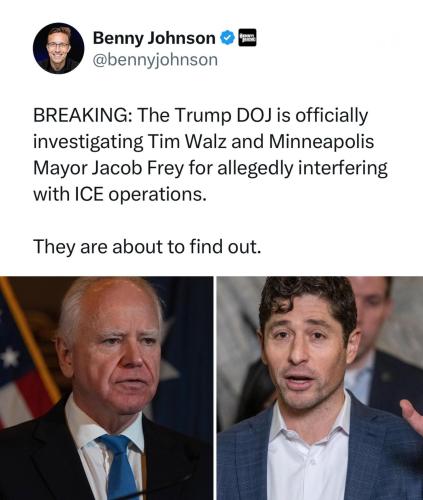Open the right photo of man in blue blazer
The image size is (423, 500).
click(x=320, y=388)
